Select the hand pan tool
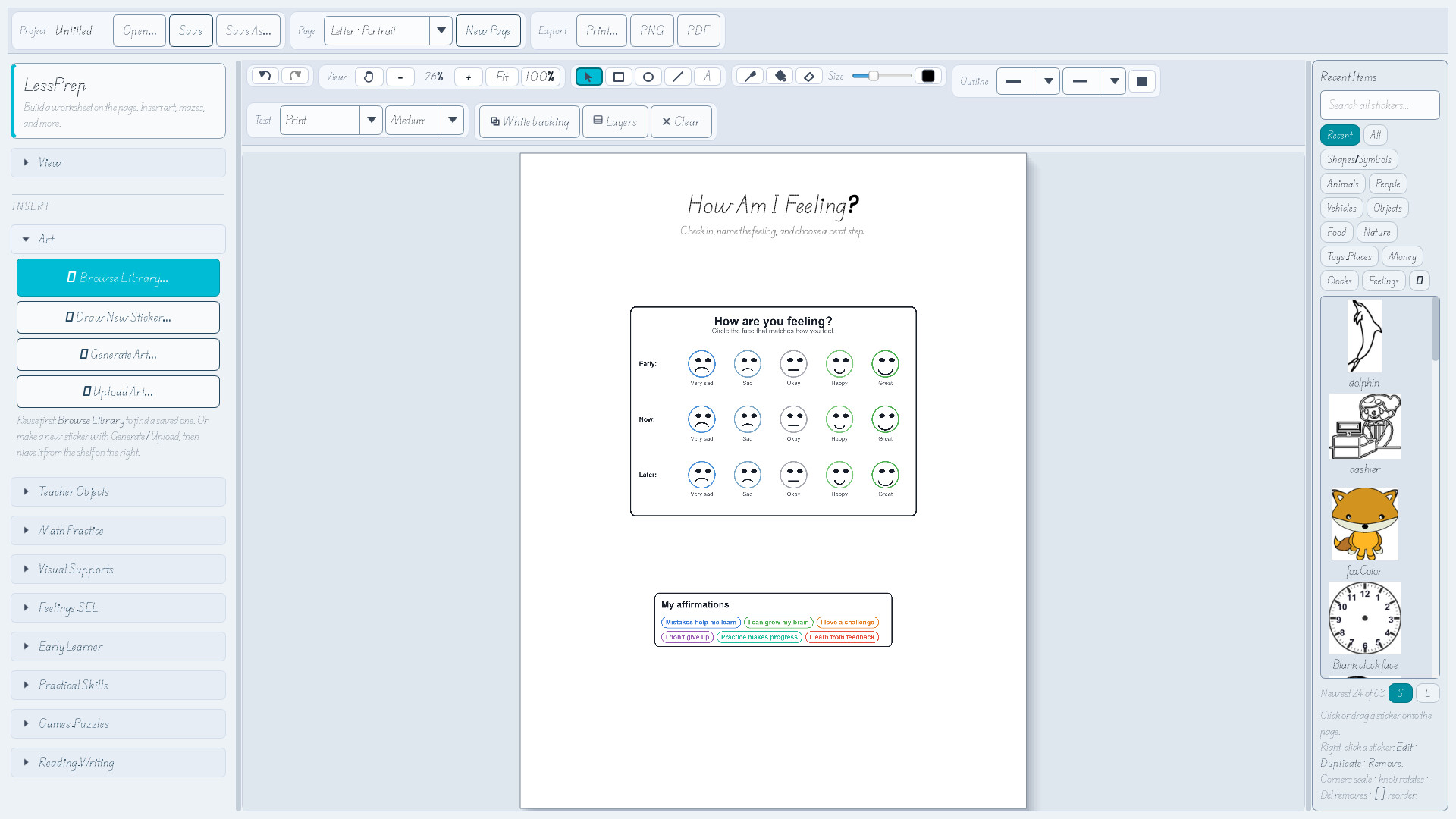Viewport: 1456px width, 819px height. (369, 77)
